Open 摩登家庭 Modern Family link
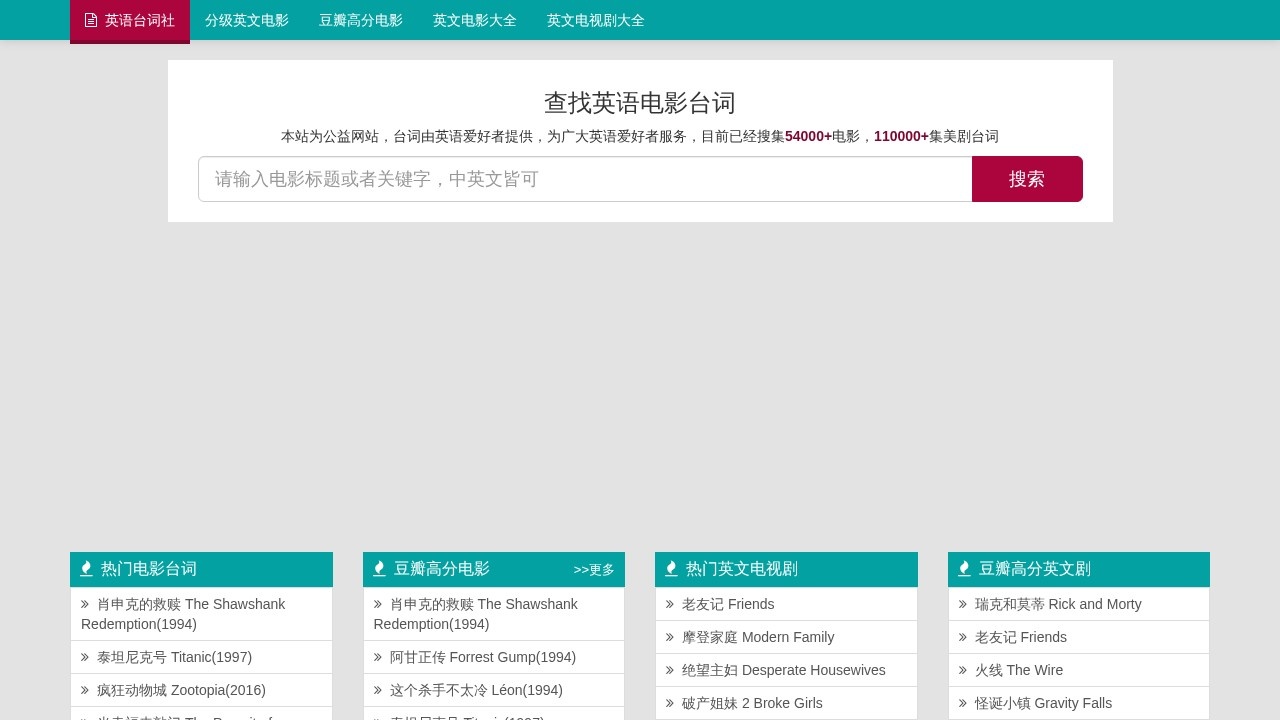The image size is (1280, 720). (758, 637)
